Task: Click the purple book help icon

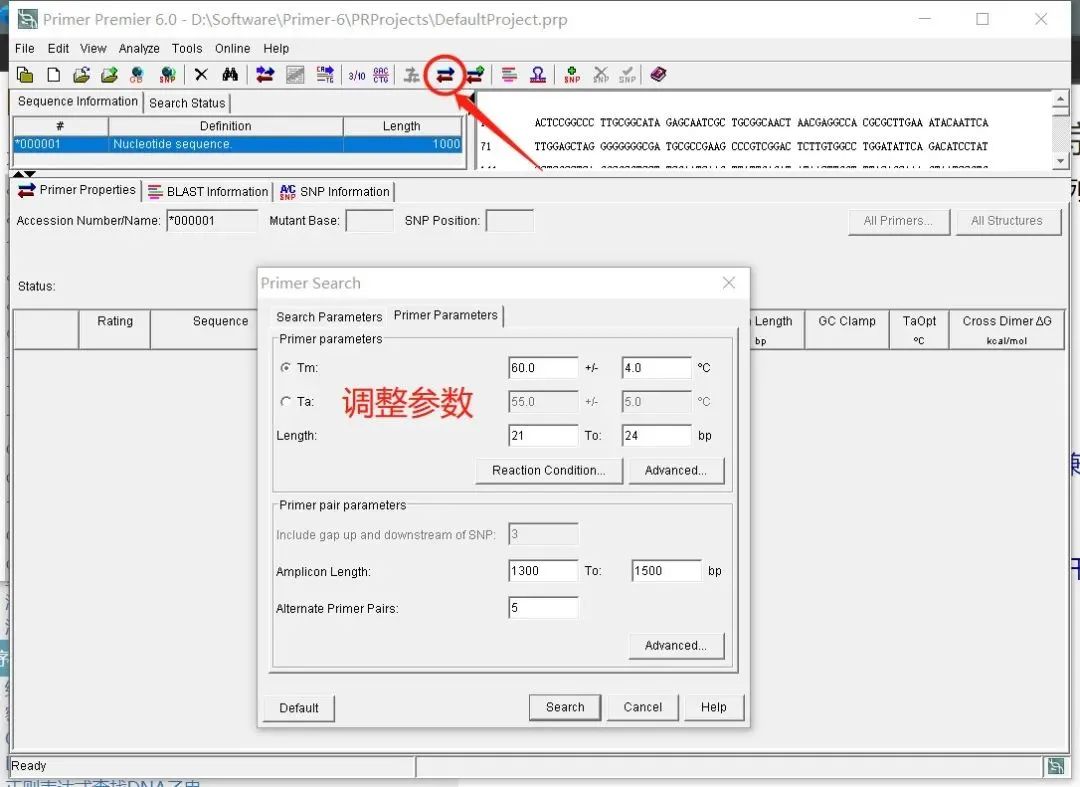Action: point(658,74)
